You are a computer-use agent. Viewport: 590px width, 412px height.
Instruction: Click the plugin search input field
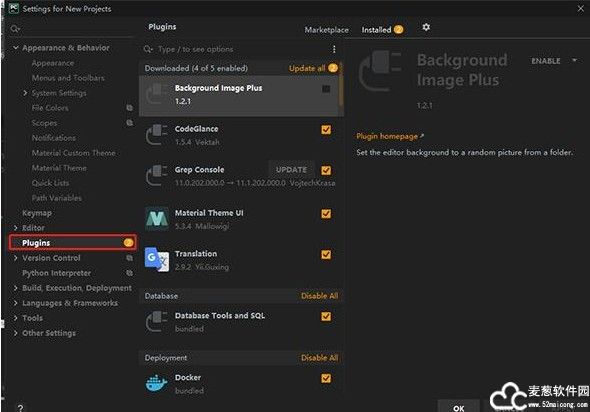pyautogui.click(x=241, y=49)
